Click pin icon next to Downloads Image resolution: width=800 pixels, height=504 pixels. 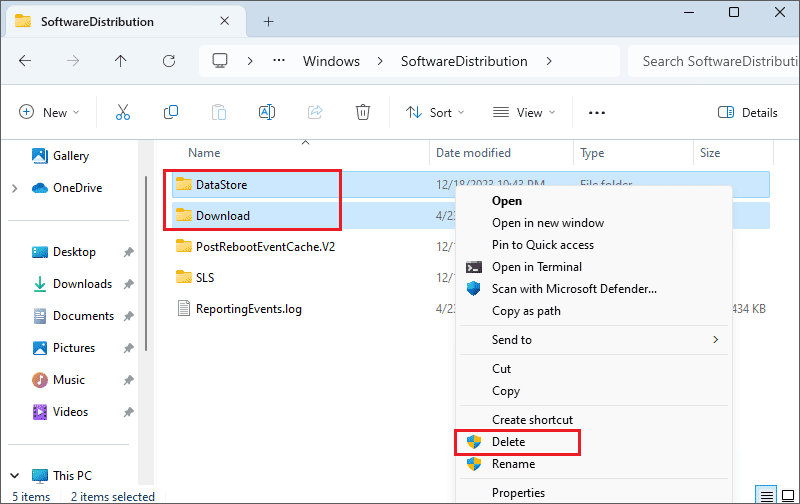129,285
